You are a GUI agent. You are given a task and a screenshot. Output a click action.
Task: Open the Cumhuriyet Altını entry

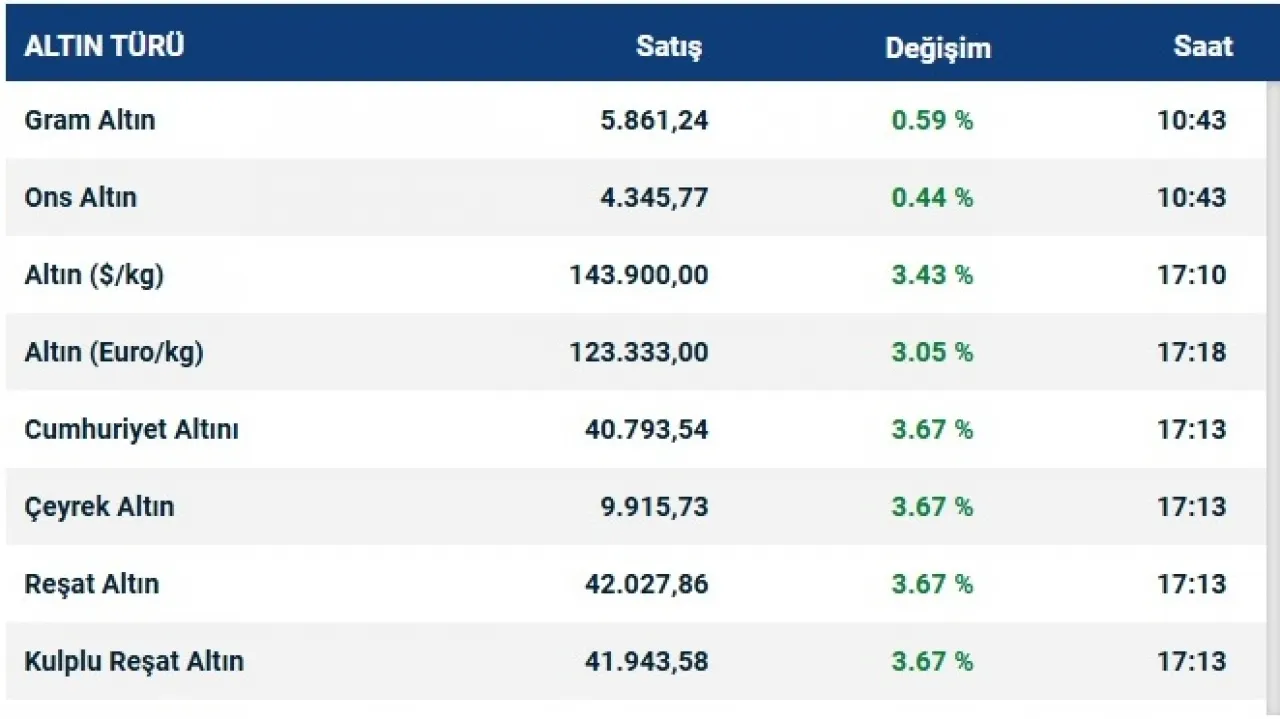coord(131,429)
